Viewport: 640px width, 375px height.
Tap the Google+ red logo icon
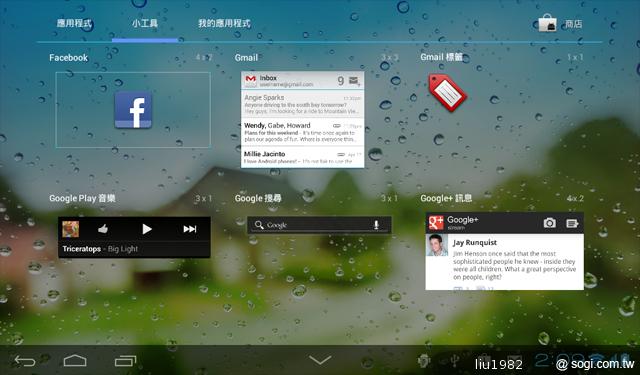pyautogui.click(x=436, y=223)
